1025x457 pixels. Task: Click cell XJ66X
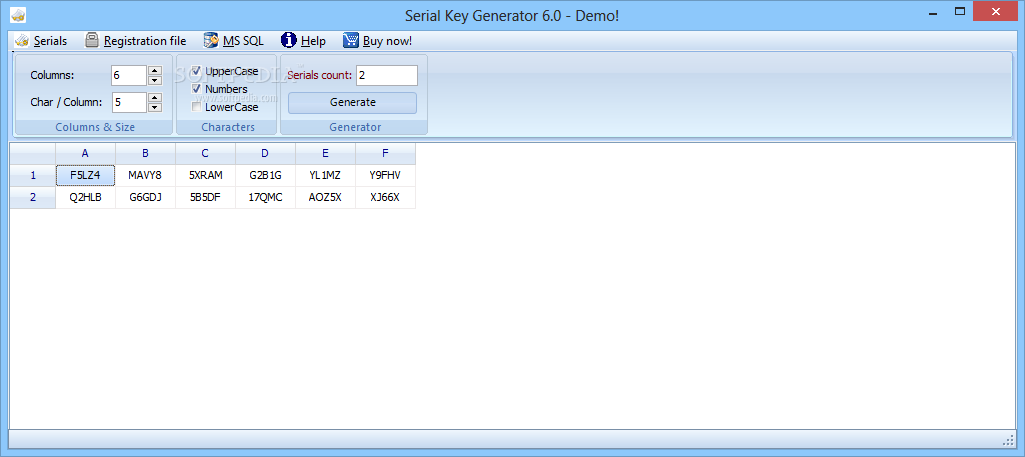point(386,197)
